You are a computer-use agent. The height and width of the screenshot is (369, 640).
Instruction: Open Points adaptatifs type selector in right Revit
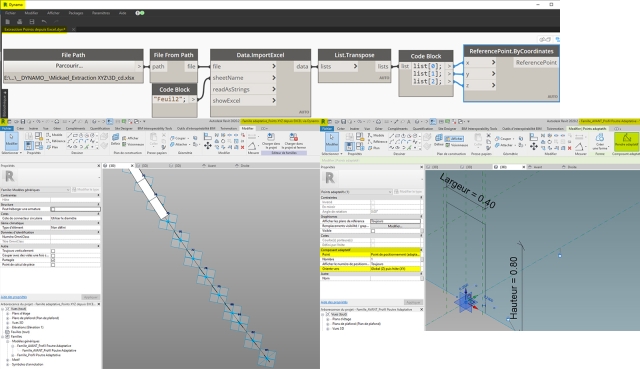pos(356,191)
